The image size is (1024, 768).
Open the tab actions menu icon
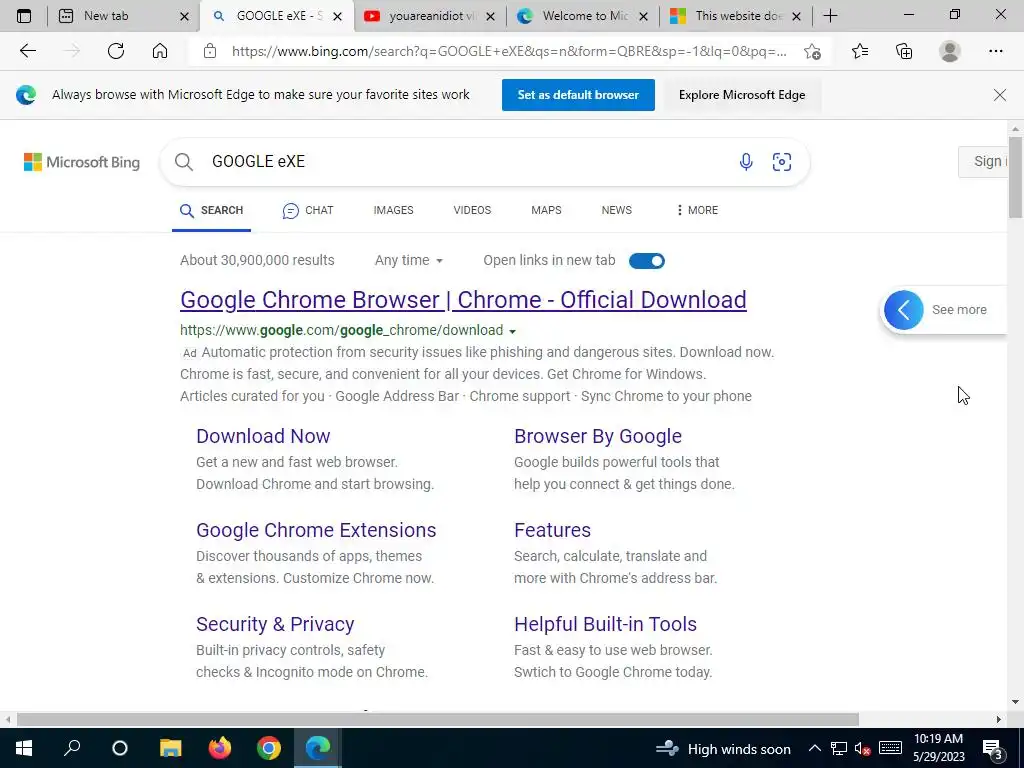coord(24,16)
